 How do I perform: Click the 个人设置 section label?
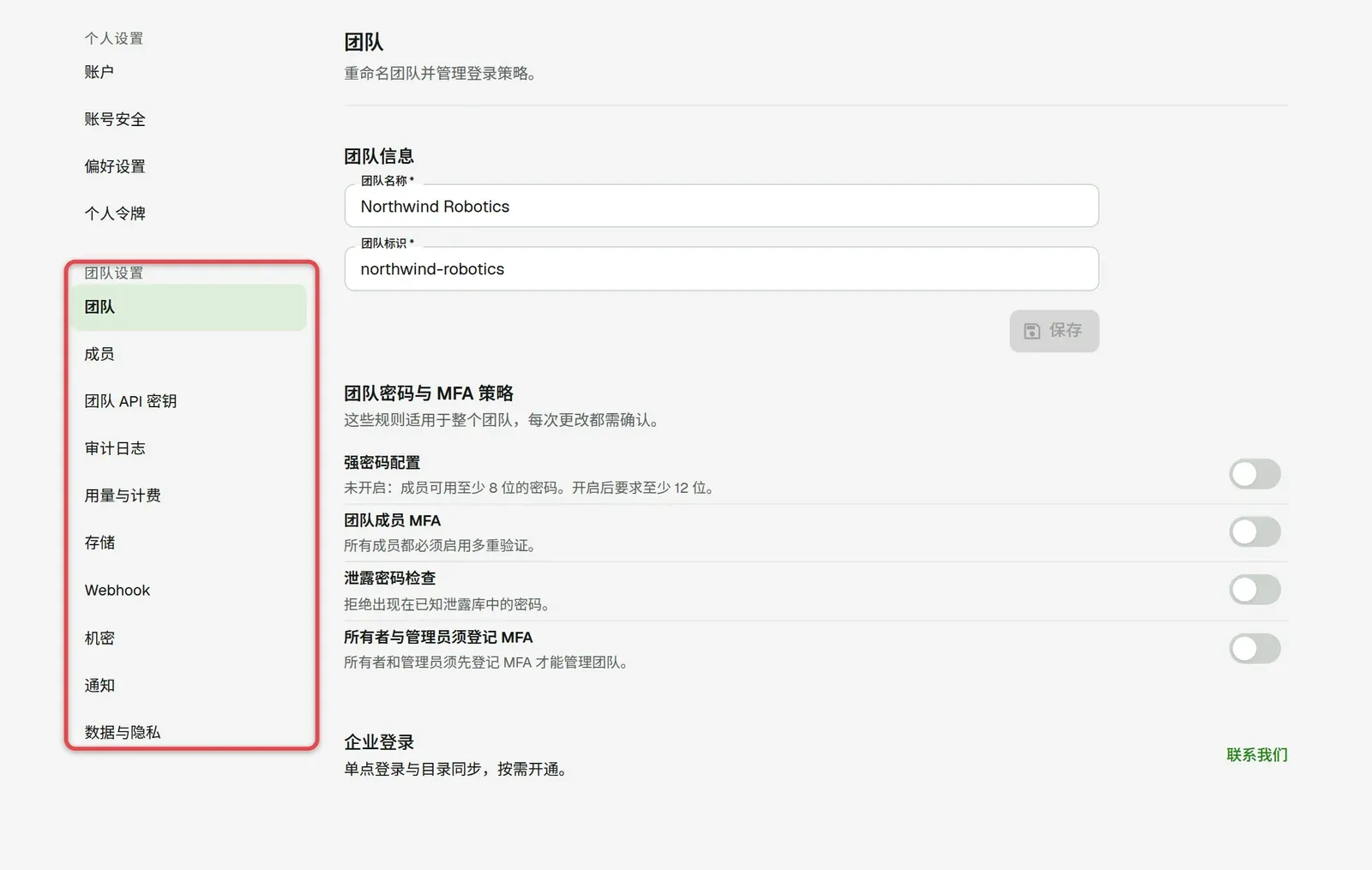(114, 39)
